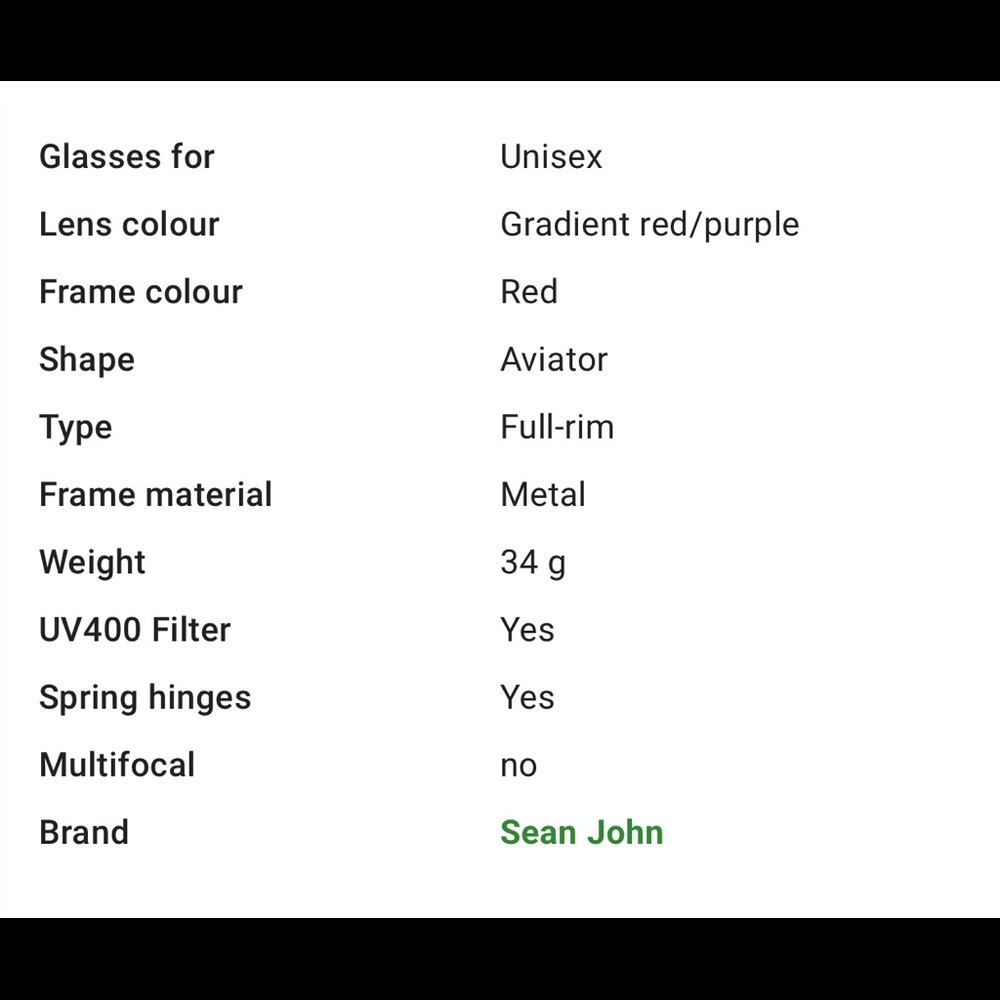Viewport: 1000px width, 1000px height.
Task: Select the Glasses for label
Action: click(126, 157)
